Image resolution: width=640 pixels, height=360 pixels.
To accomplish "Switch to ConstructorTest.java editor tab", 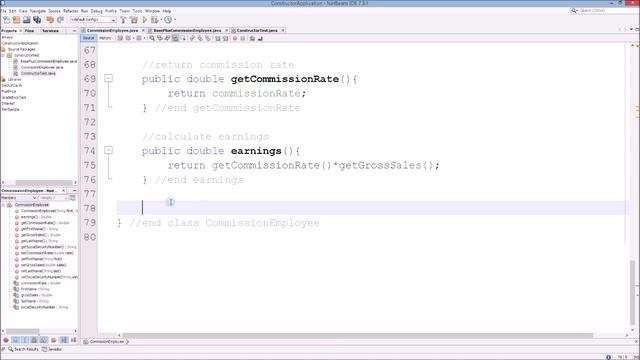I will [257, 30].
